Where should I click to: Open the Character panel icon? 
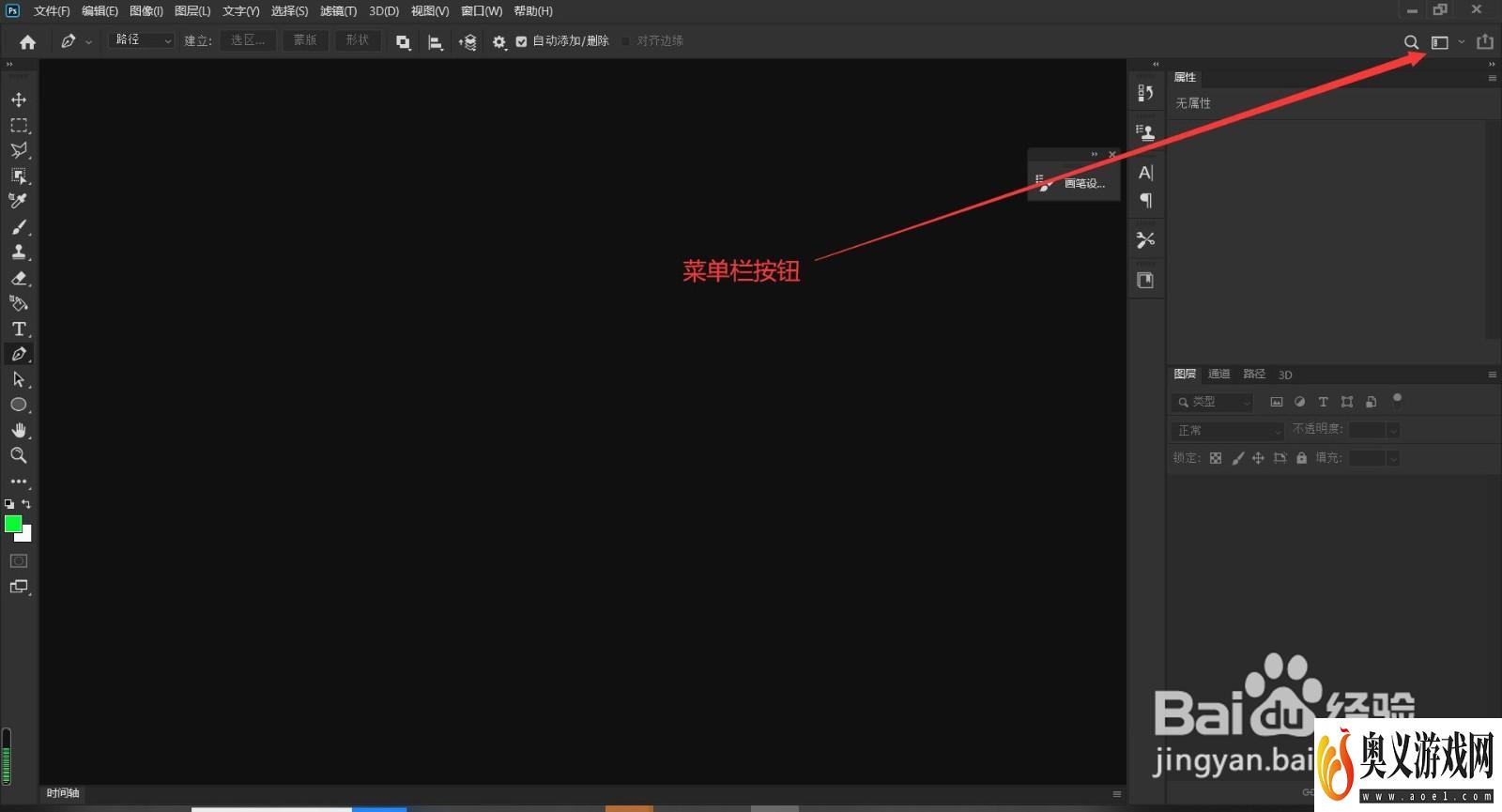(x=1145, y=173)
